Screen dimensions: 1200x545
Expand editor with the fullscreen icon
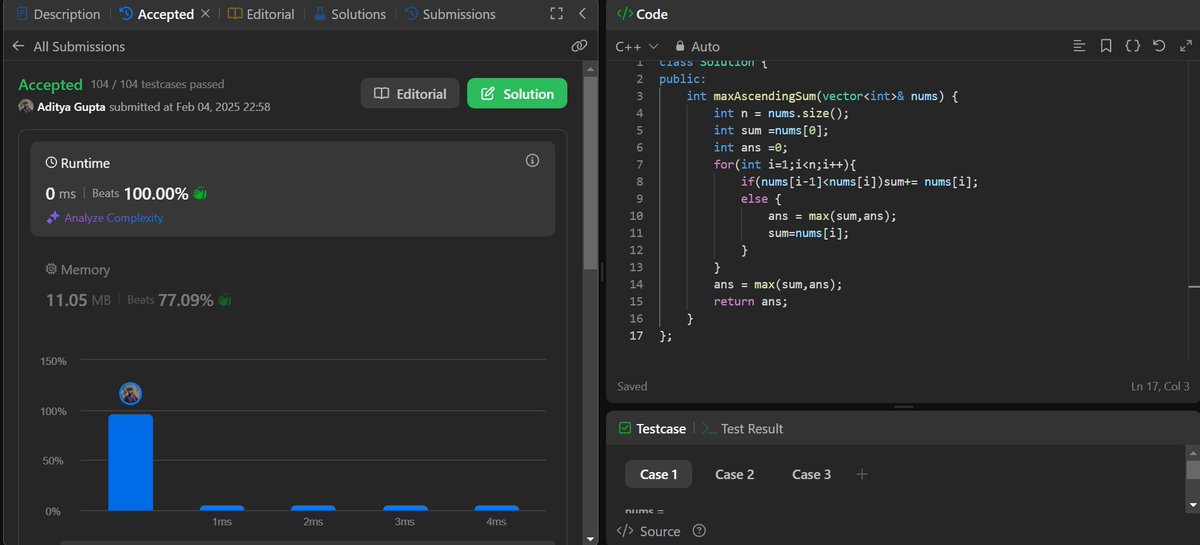[1185, 46]
